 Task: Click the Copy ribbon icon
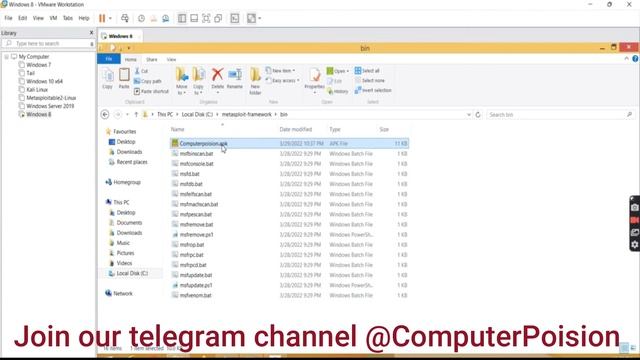(x=108, y=79)
